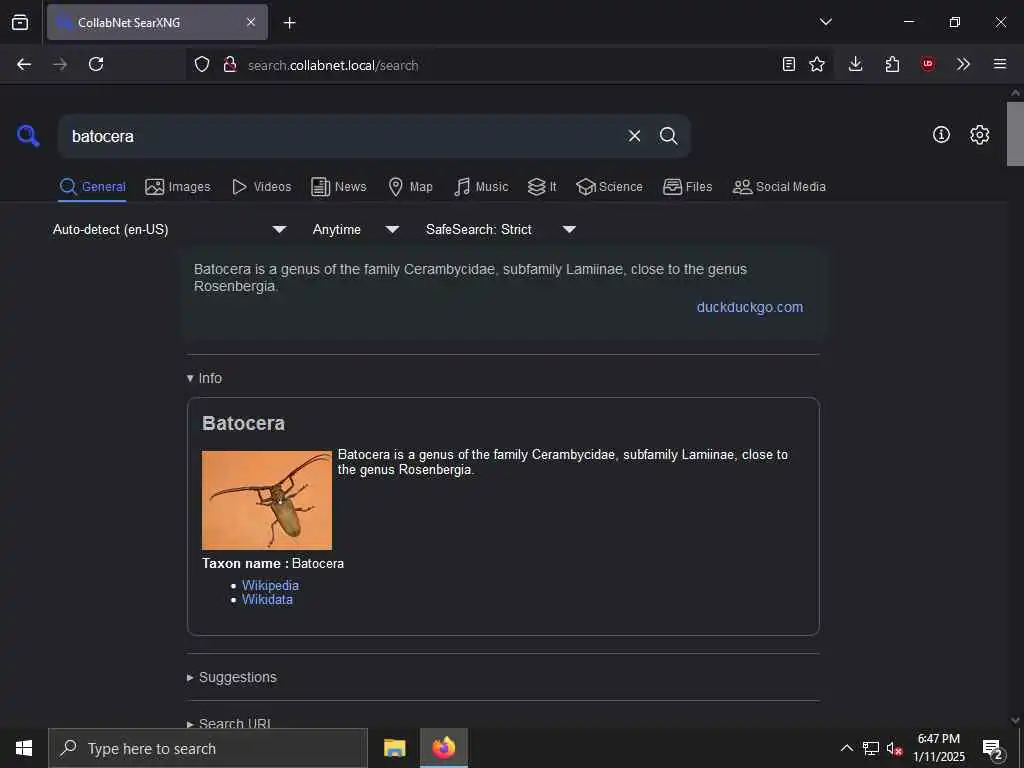Switch to the It category
The width and height of the screenshot is (1024, 768).
pyautogui.click(x=542, y=187)
